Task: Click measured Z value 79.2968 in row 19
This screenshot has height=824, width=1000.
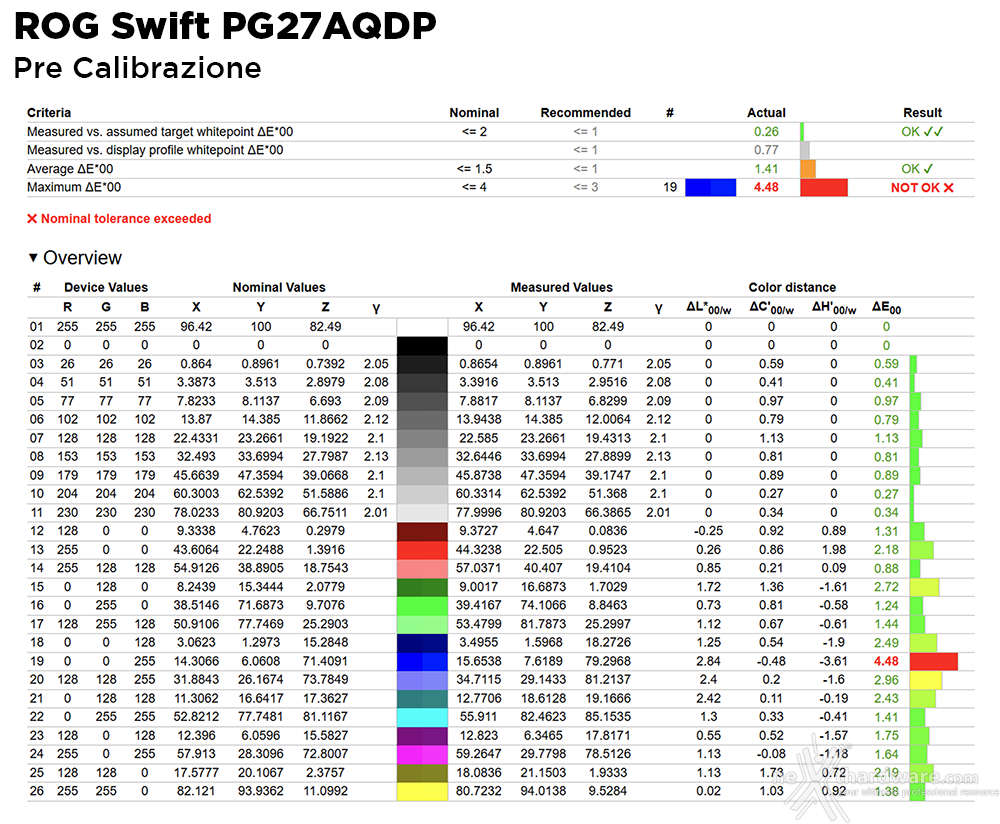Action: tap(608, 661)
